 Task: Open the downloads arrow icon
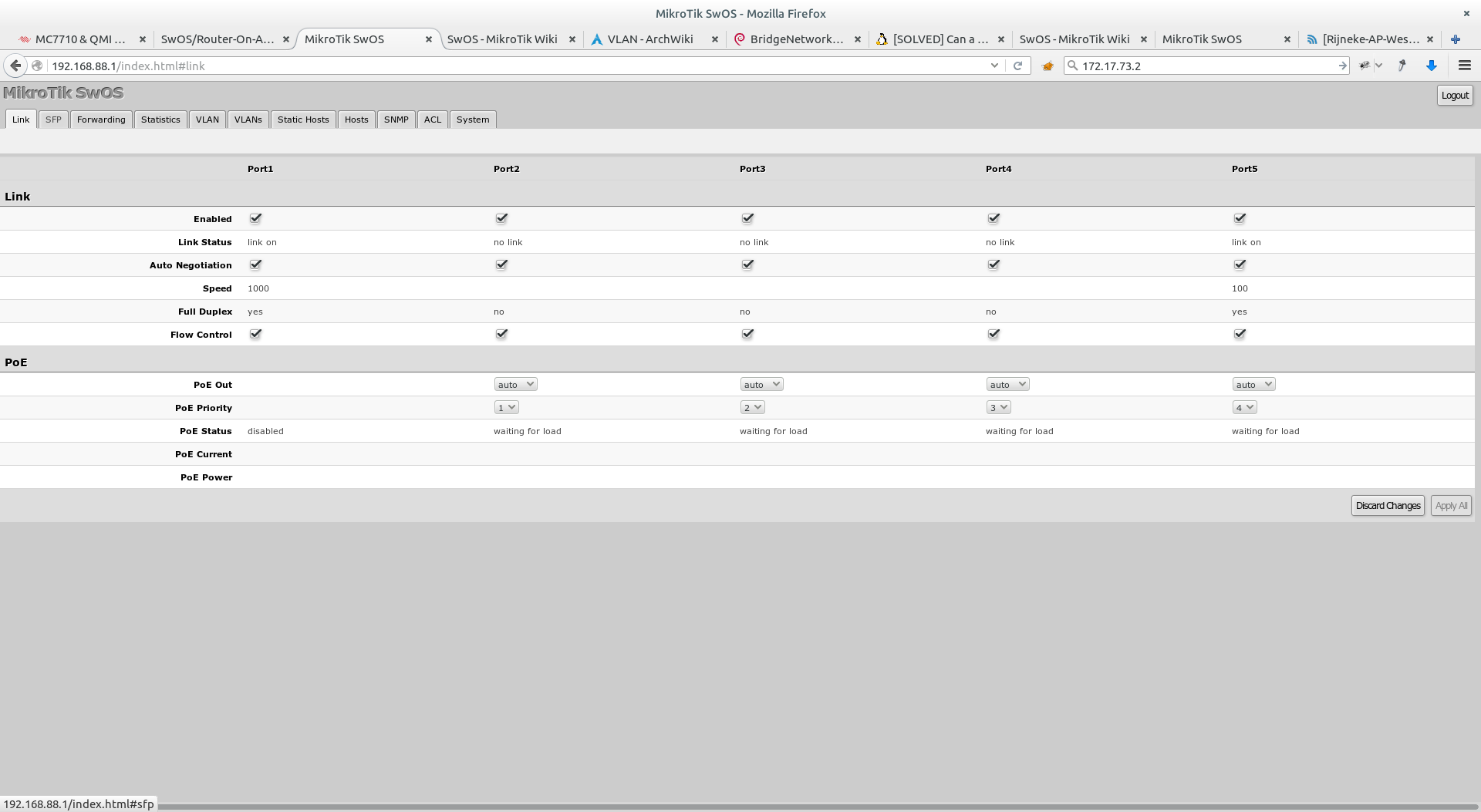click(x=1432, y=66)
